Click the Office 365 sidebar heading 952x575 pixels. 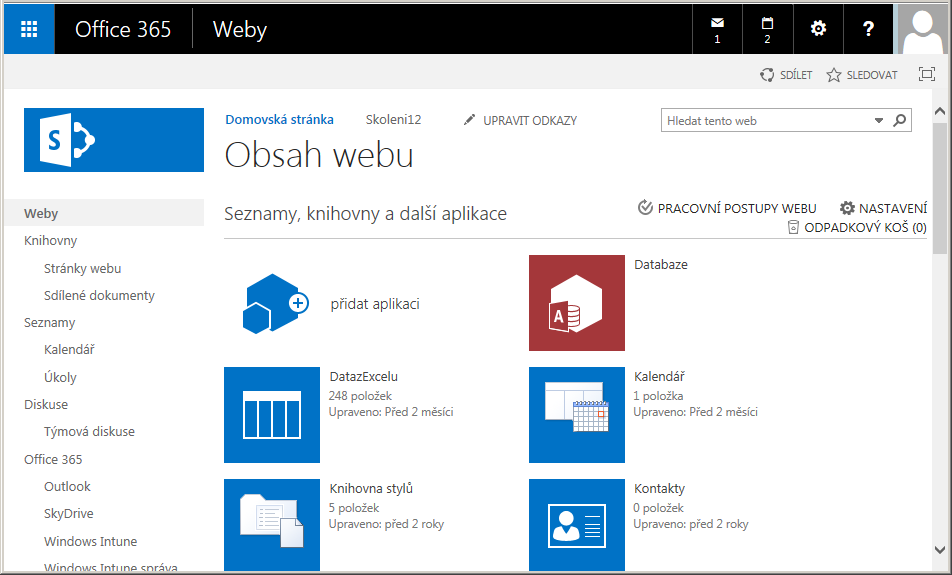pos(53,459)
